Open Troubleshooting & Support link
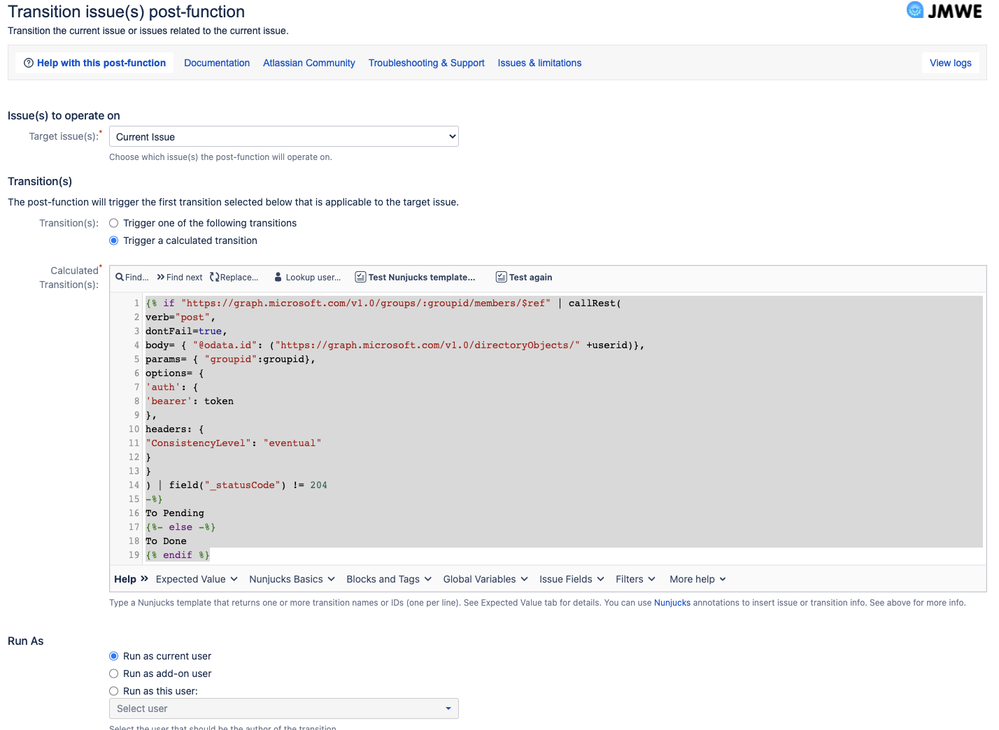The height and width of the screenshot is (730, 999). [x=426, y=63]
